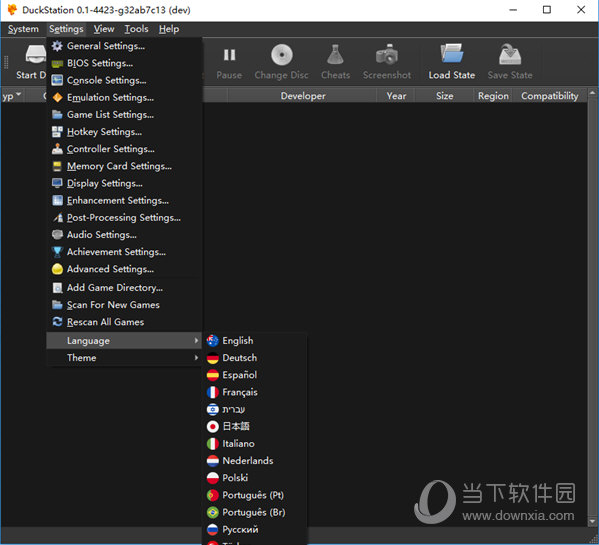The width and height of the screenshot is (599, 545).
Task: Click the Advanced Settings yellow icon
Action: point(57,269)
